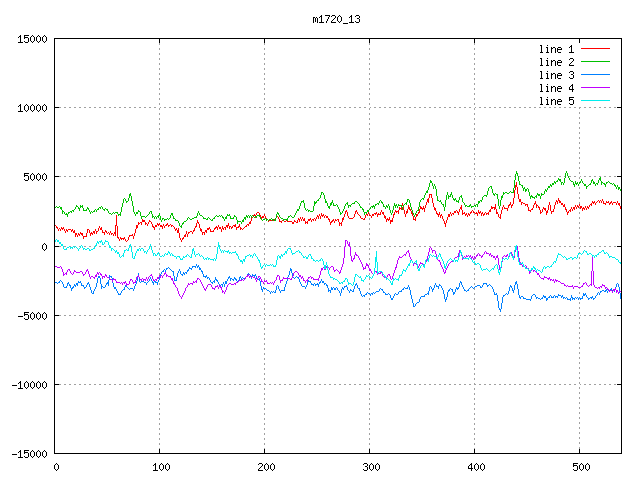Select the 10000 y-axis tick label
The height and width of the screenshot is (480, 640).
31,108
